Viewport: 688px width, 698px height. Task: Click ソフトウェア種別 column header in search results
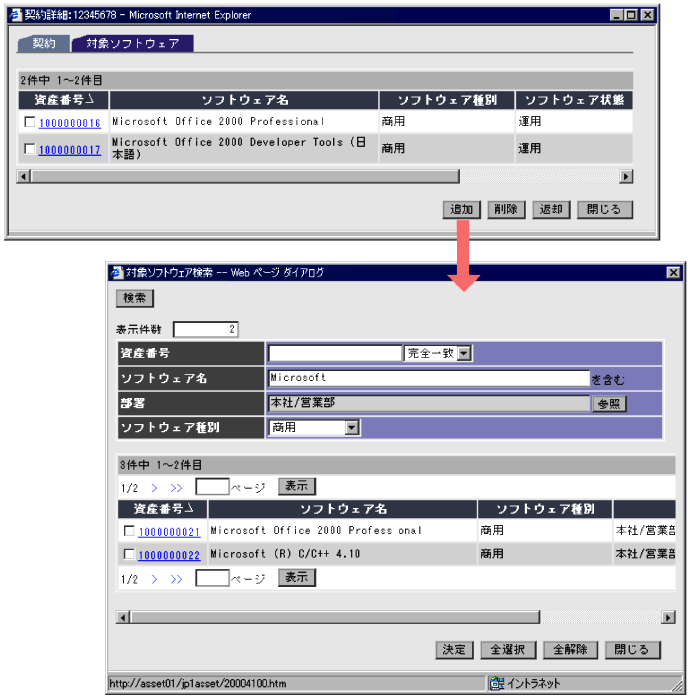[545, 509]
